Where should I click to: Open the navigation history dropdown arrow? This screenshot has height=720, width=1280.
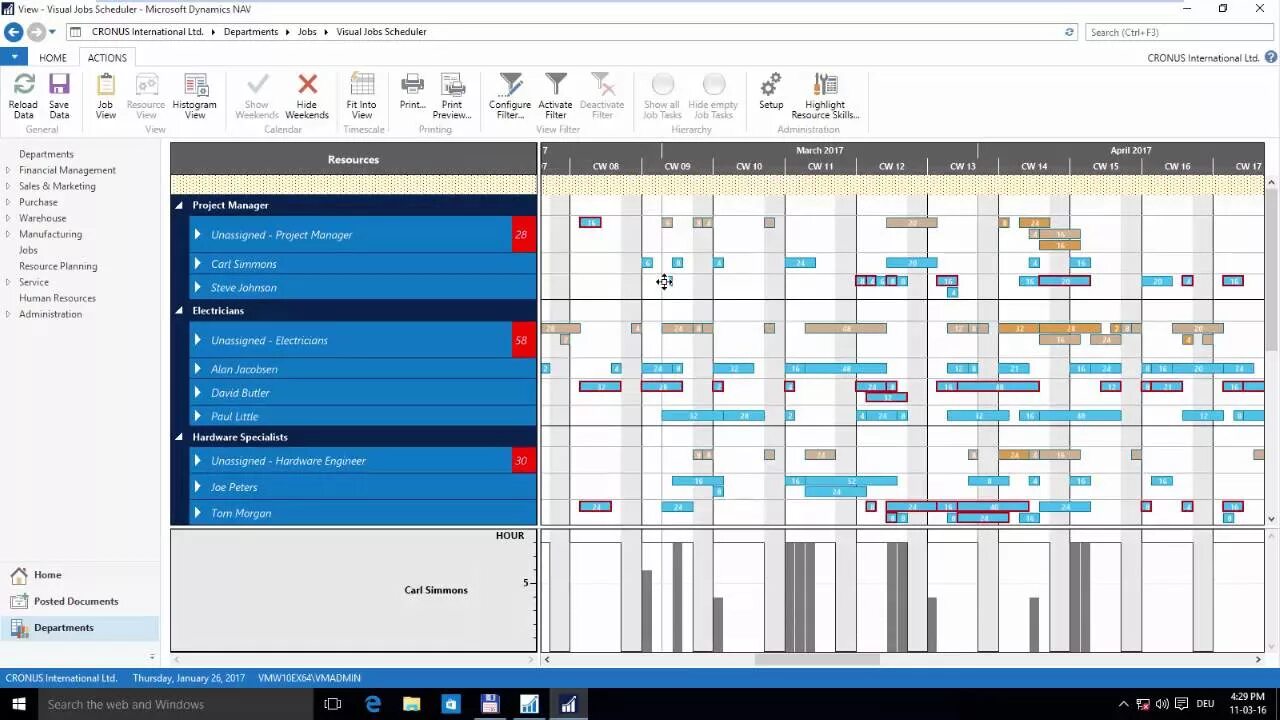click(52, 32)
